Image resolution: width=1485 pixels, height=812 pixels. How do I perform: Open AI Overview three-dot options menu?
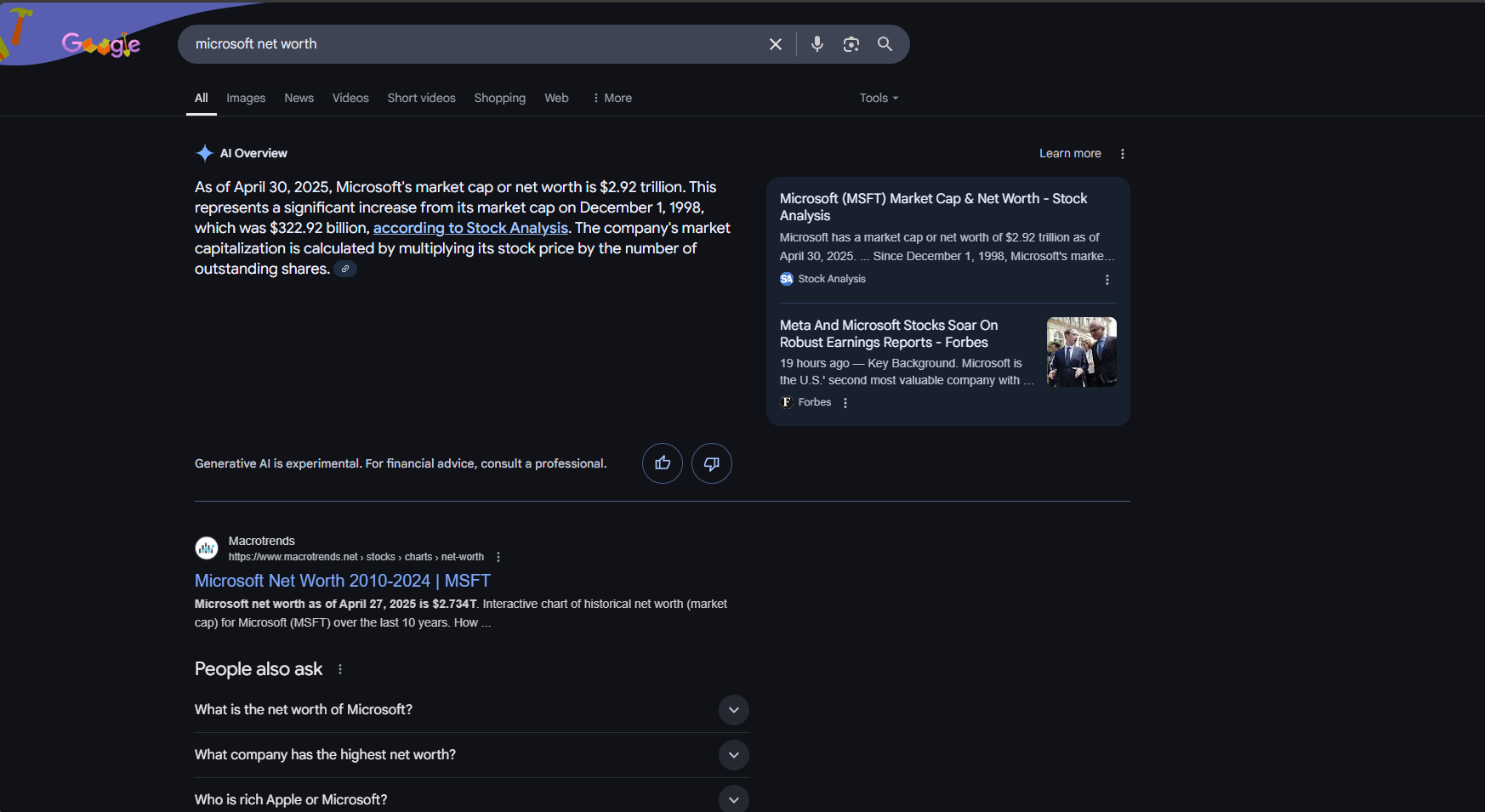point(1123,154)
